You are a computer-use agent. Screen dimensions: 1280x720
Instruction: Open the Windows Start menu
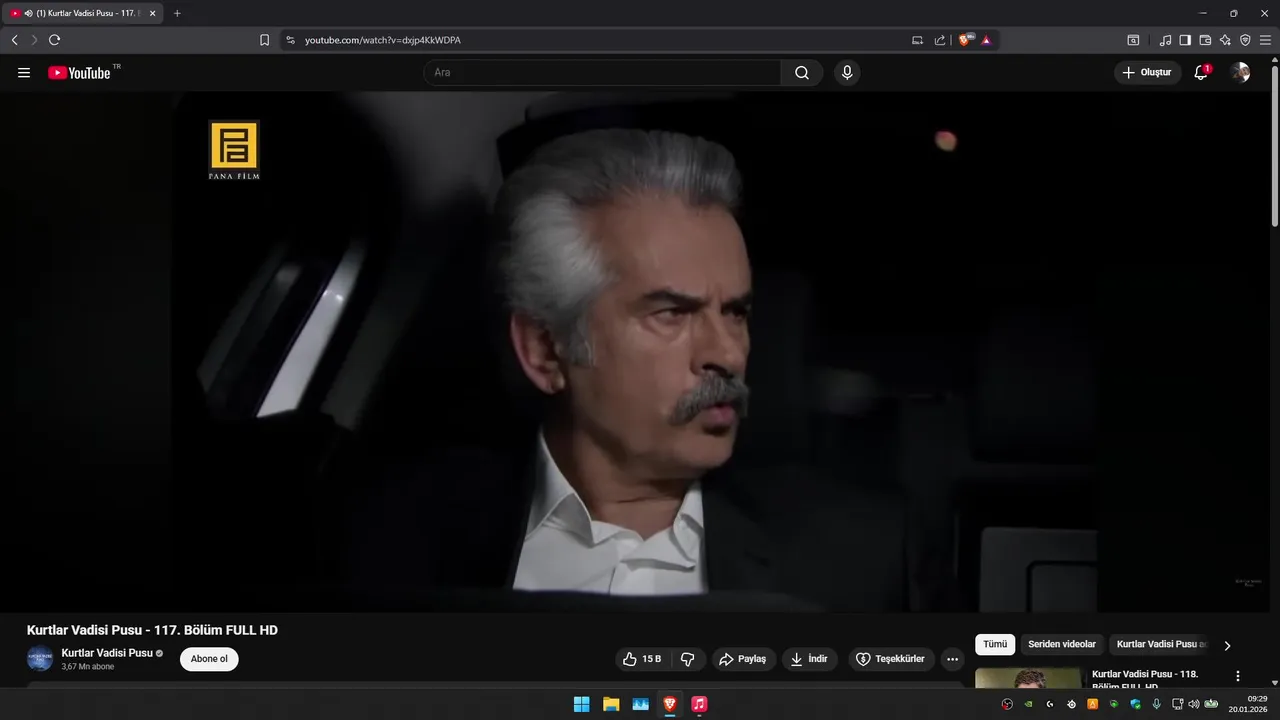pos(581,704)
